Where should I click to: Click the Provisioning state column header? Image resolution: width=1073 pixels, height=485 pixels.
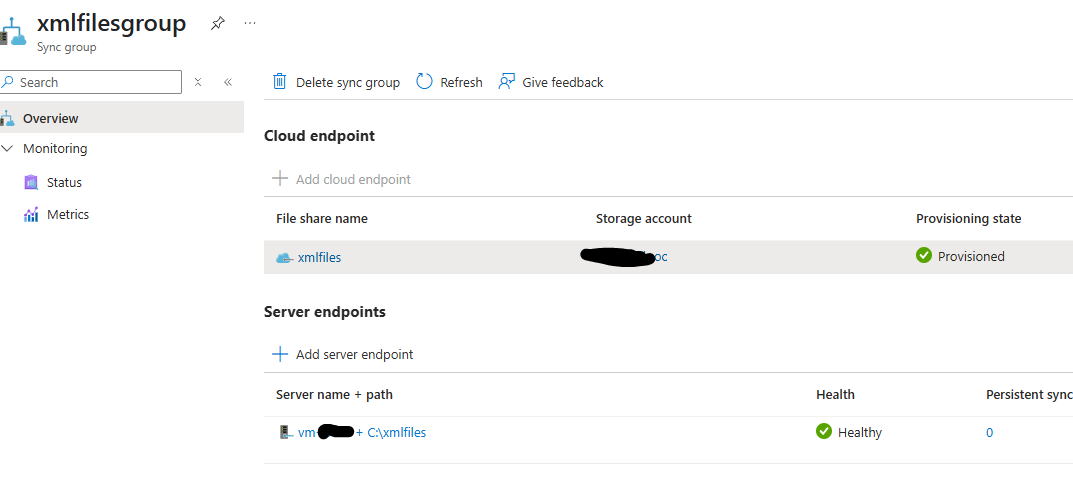coord(968,219)
